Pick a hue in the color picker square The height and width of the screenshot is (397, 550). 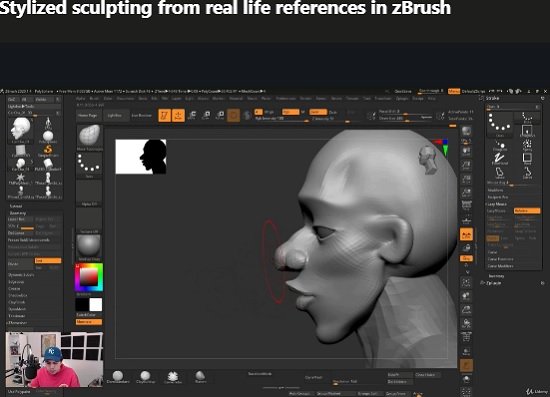coord(89,277)
